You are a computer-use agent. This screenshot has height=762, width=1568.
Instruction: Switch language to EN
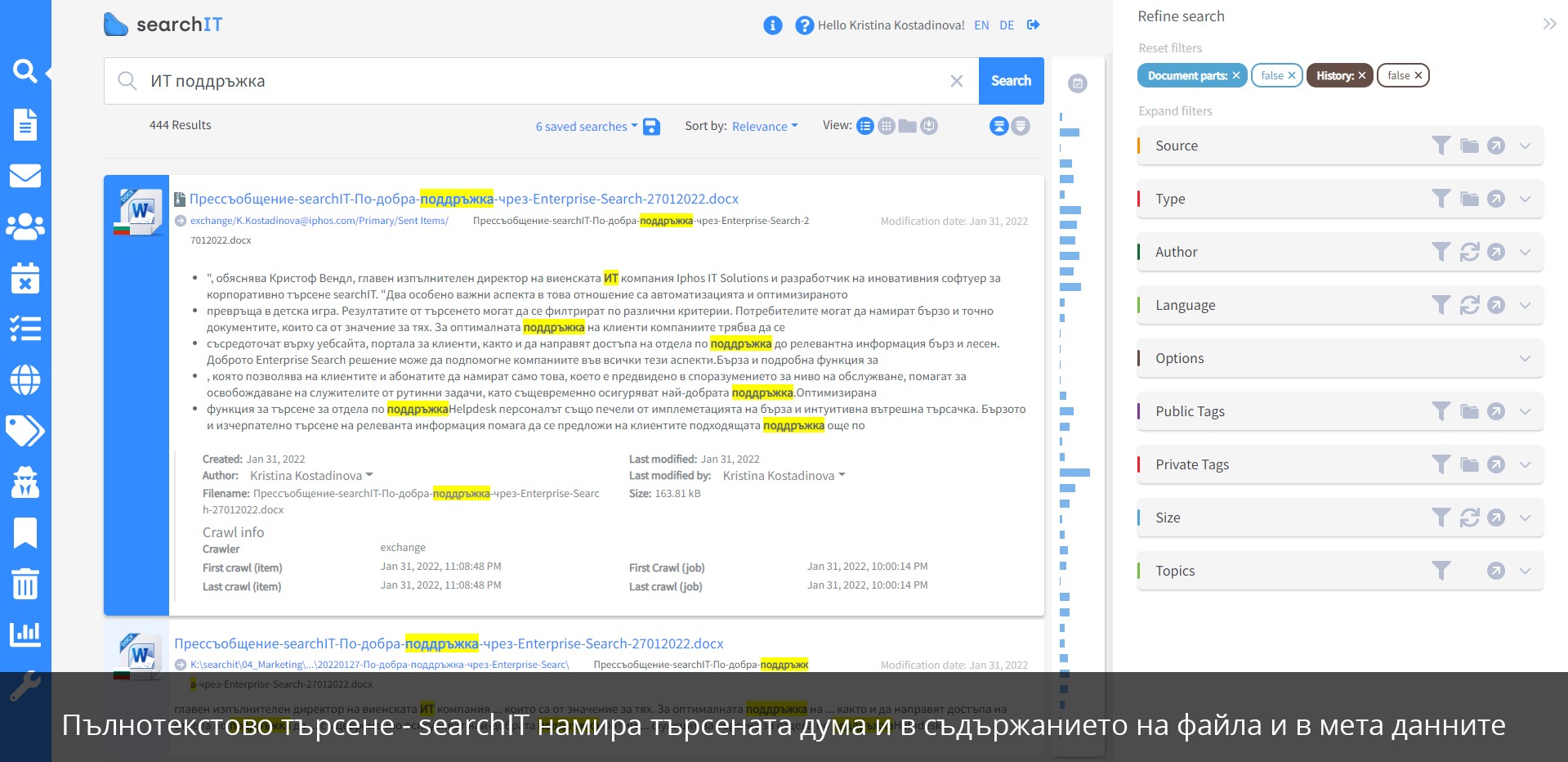click(x=981, y=25)
